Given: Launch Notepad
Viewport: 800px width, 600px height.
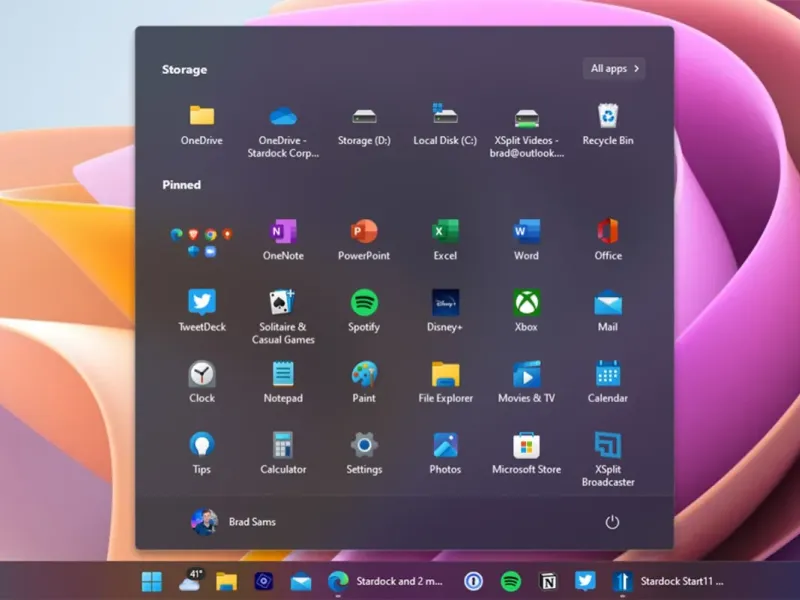Looking at the screenshot, I should click(x=283, y=383).
